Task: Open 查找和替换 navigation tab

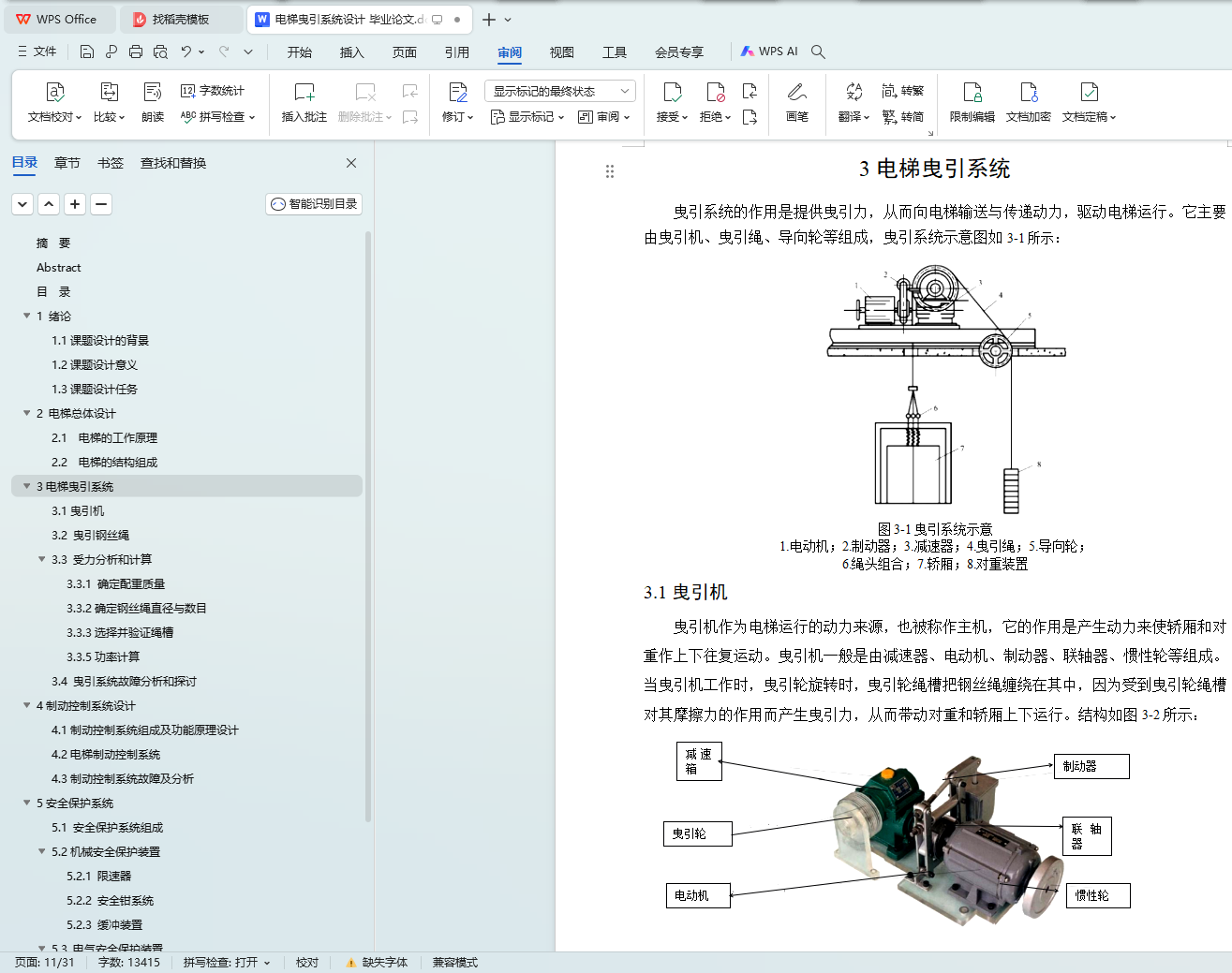Action: click(173, 163)
